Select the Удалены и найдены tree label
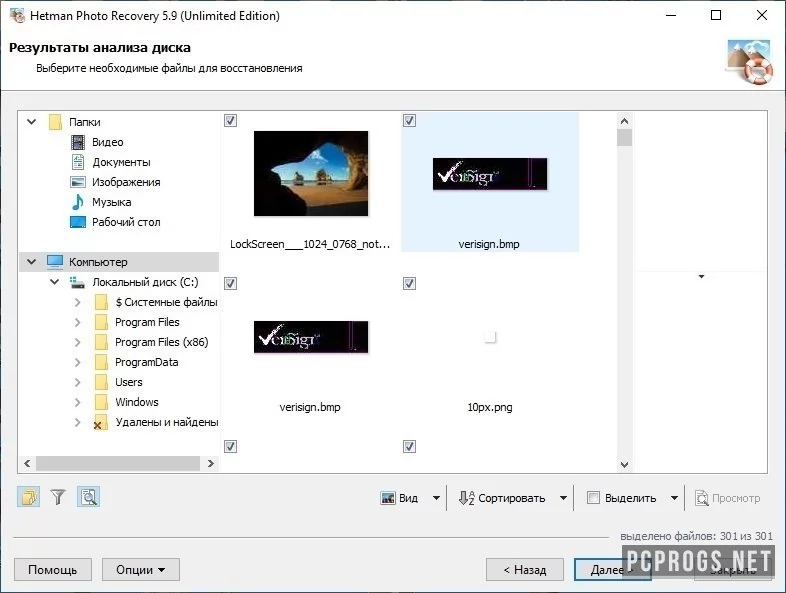 click(167, 423)
